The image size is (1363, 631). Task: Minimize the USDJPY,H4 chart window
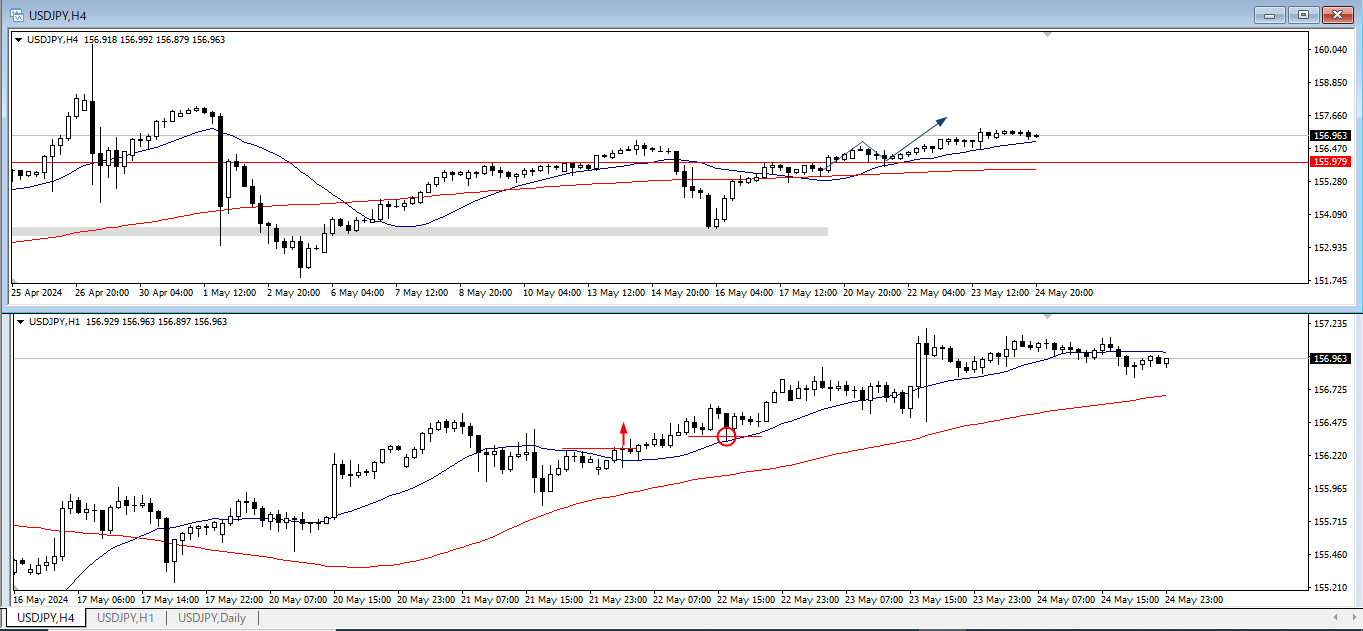(1270, 14)
